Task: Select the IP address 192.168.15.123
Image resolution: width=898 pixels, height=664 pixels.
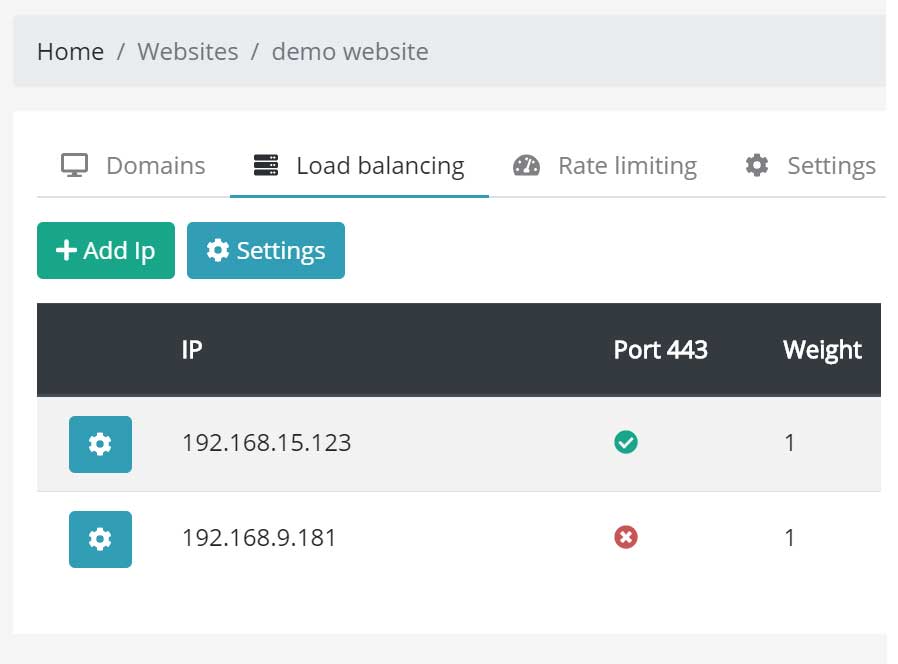Action: pos(266,443)
